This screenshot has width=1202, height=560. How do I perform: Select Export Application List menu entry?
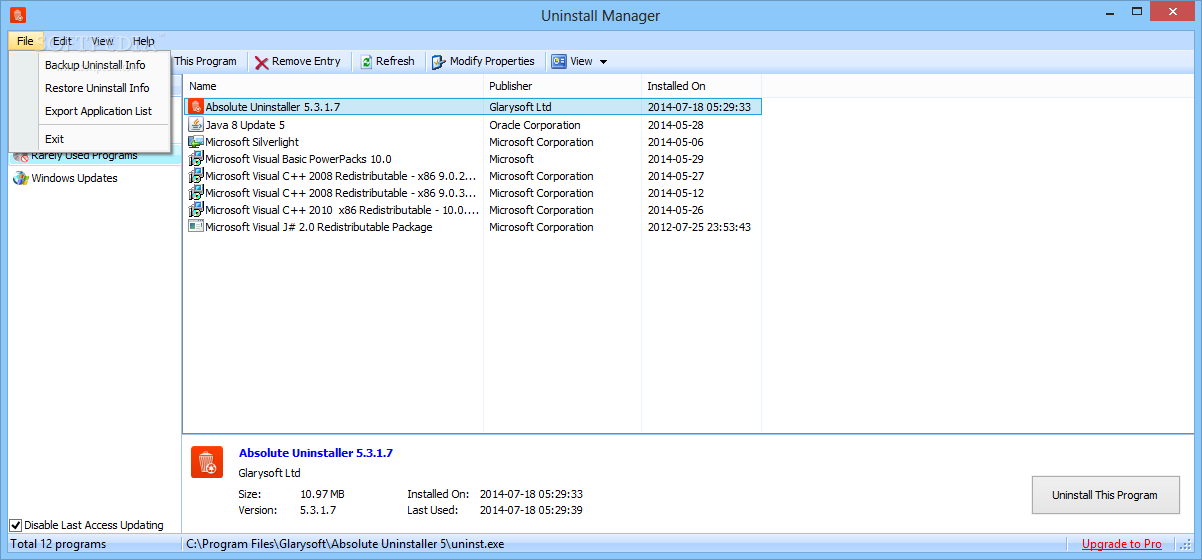pyautogui.click(x=98, y=111)
